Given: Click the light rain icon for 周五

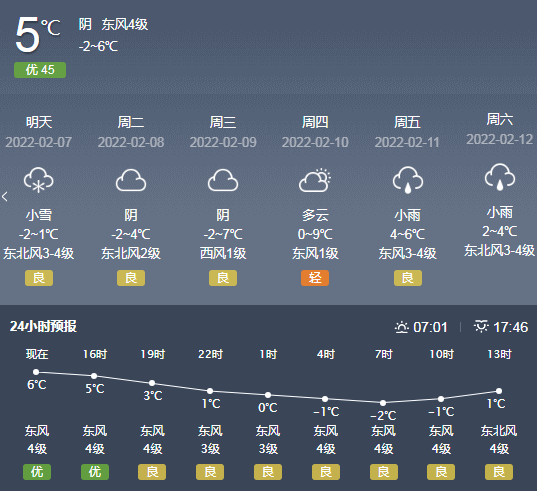Looking at the screenshot, I should (408, 180).
